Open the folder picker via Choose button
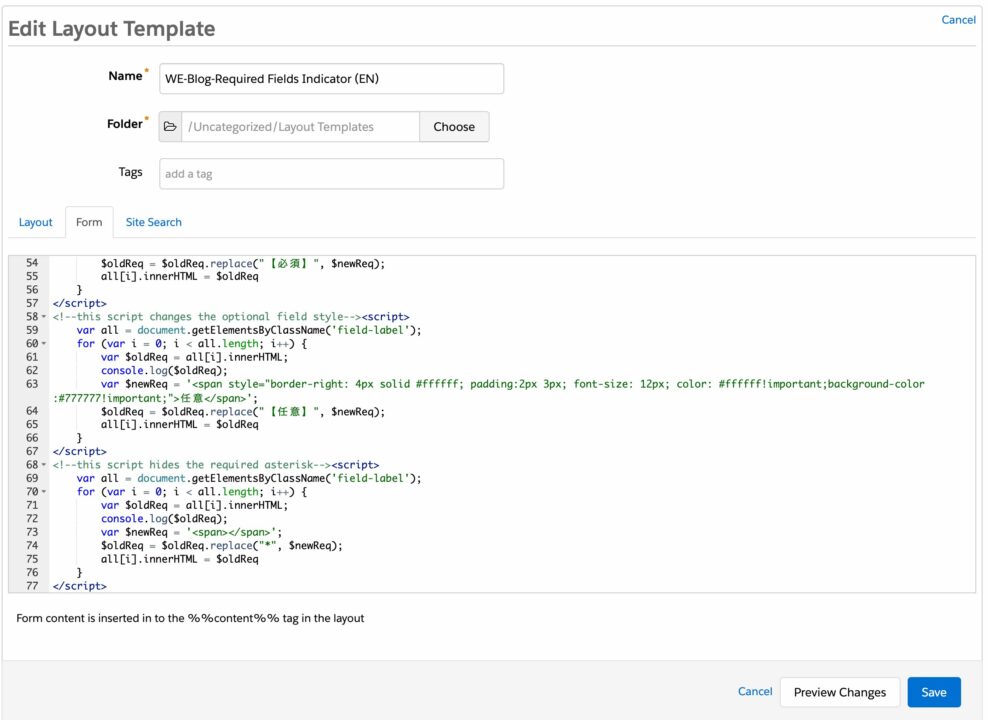Image resolution: width=988 pixels, height=720 pixels. click(454, 126)
